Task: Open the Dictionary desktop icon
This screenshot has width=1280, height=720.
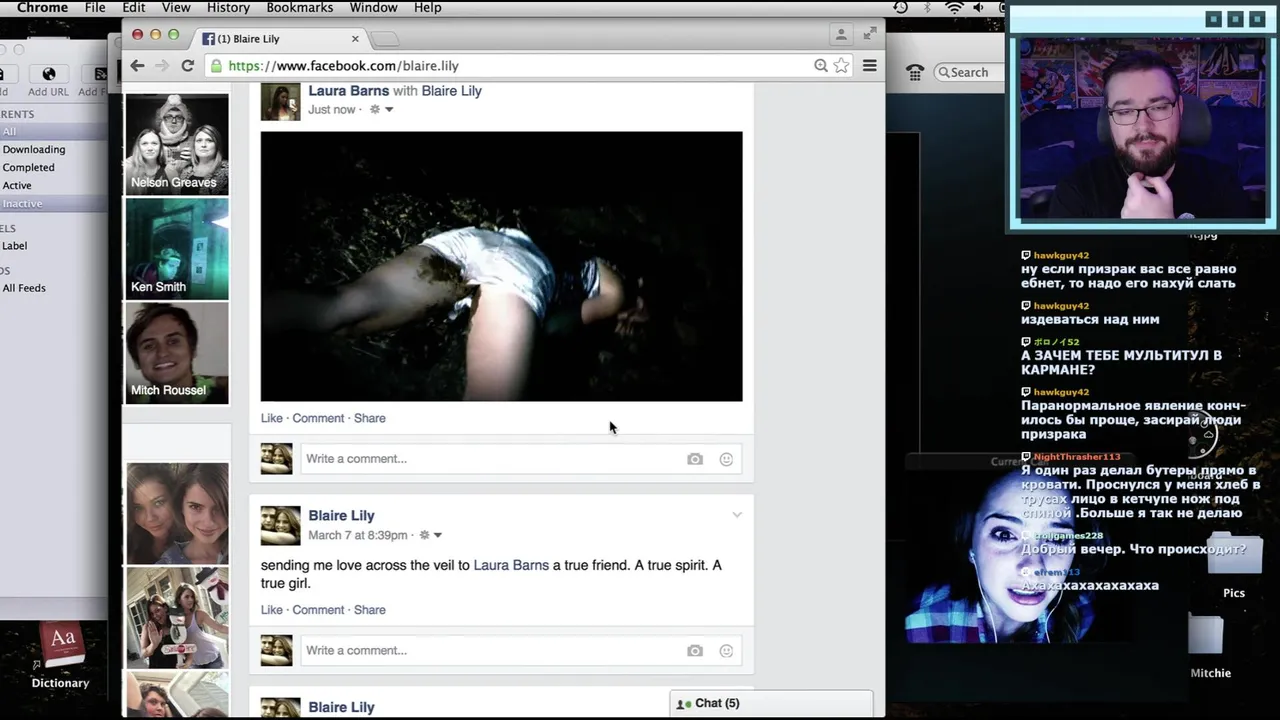Action: 61,657
